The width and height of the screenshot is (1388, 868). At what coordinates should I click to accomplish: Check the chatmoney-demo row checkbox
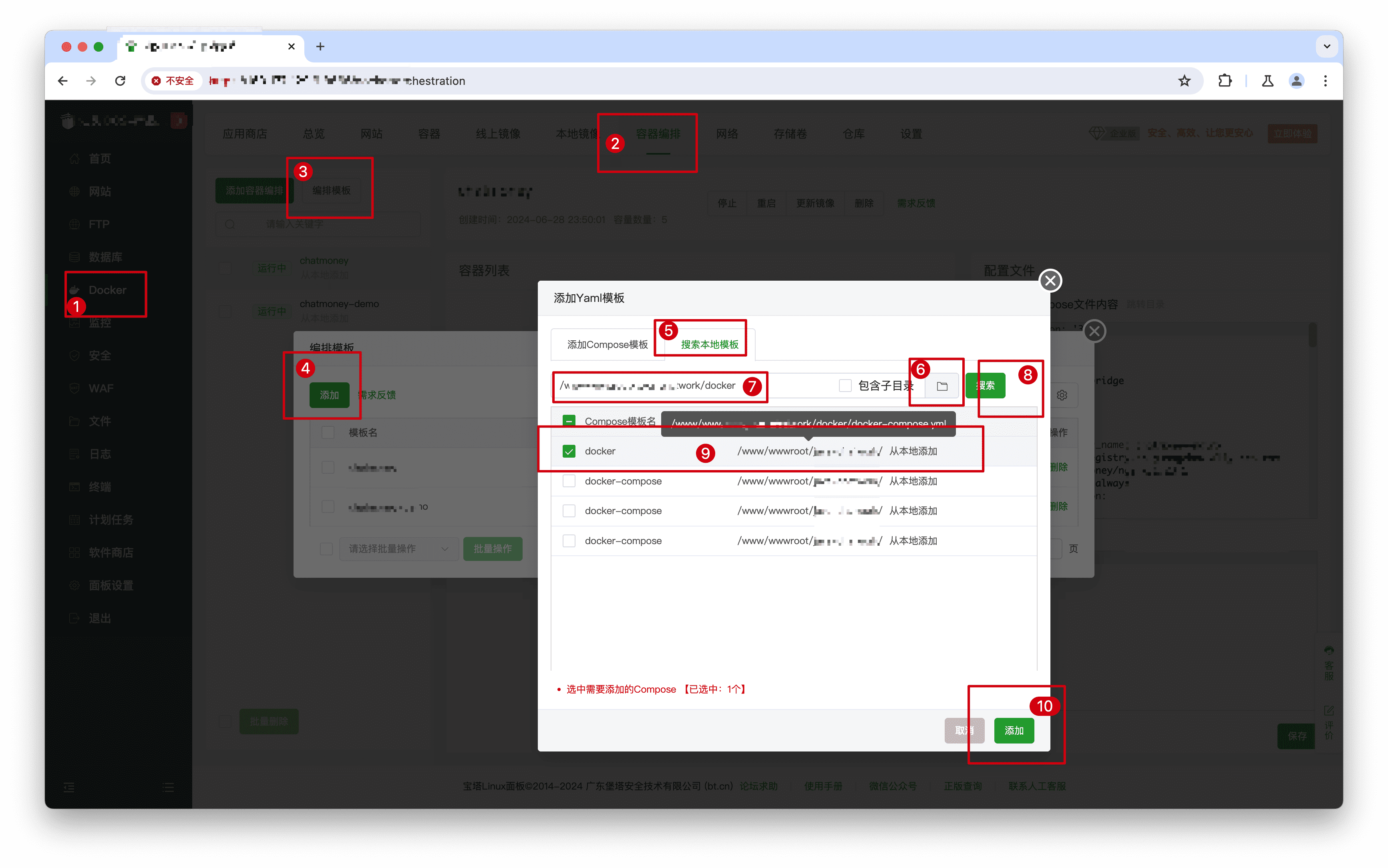click(x=225, y=311)
